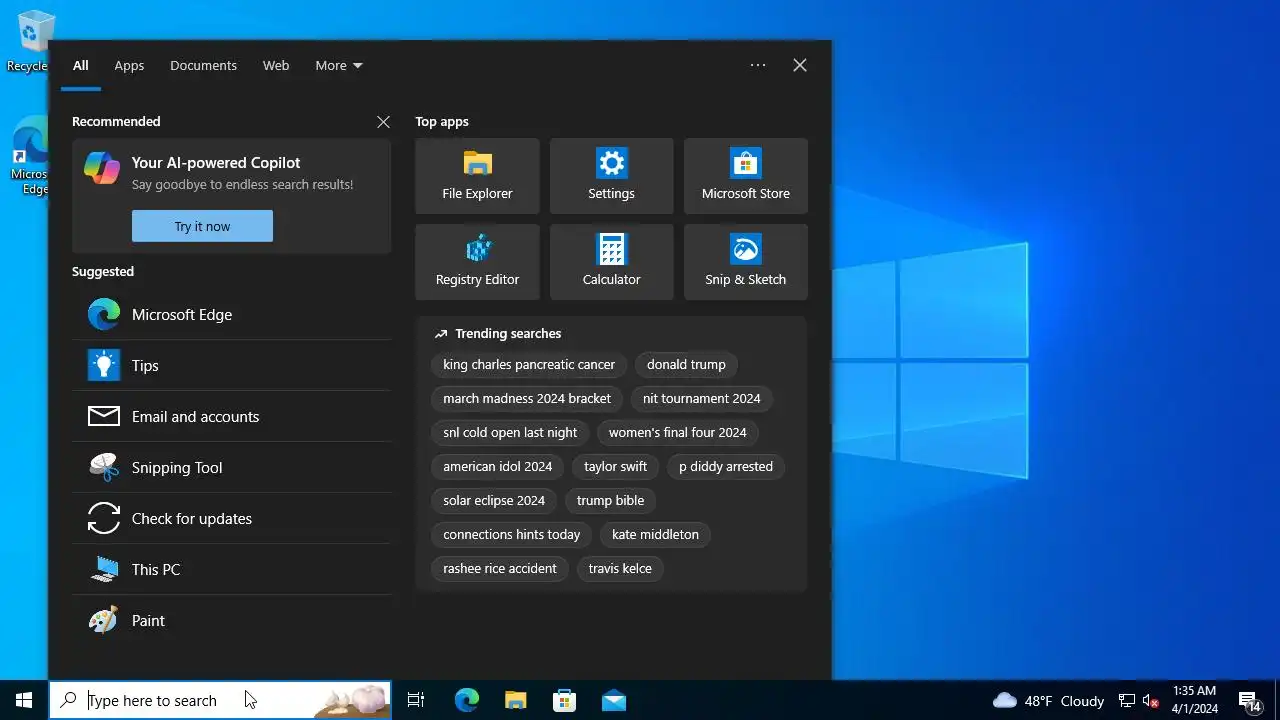Open Task View on the taskbar
Viewport: 1280px width, 720px height.
pyautogui.click(x=416, y=700)
